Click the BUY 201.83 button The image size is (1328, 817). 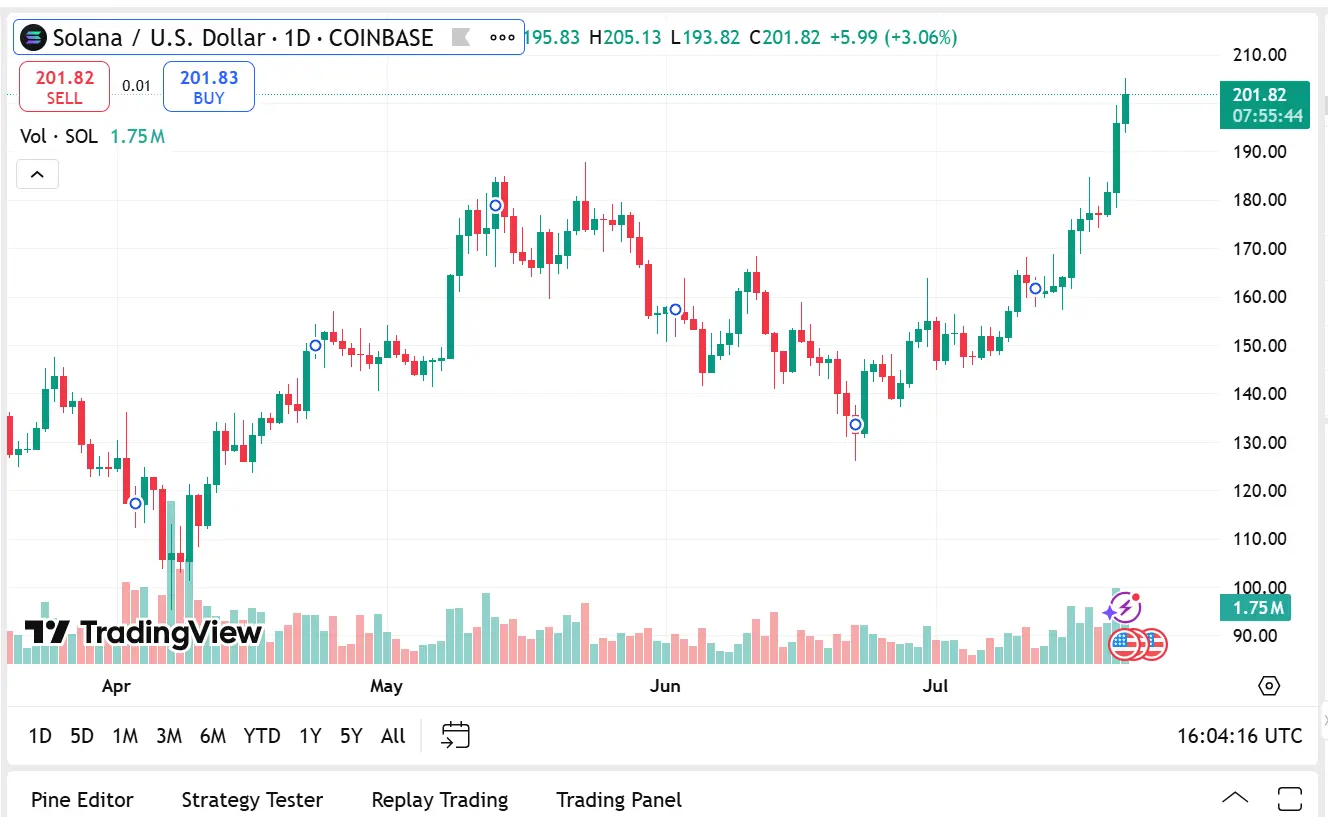pos(209,87)
